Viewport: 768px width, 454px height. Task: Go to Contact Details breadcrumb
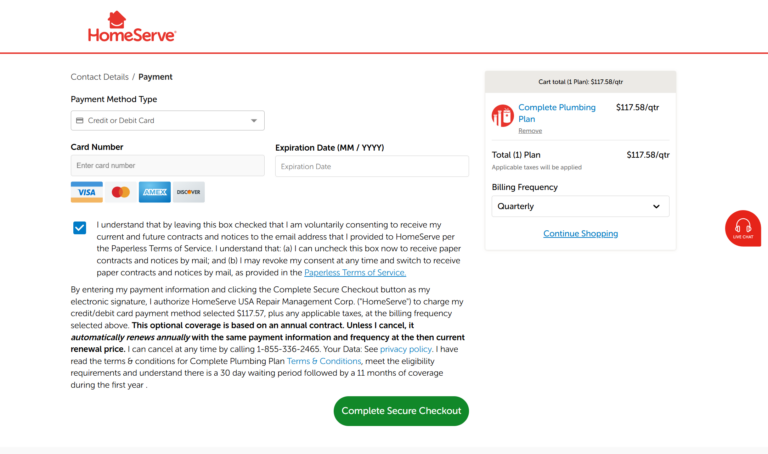pos(99,77)
